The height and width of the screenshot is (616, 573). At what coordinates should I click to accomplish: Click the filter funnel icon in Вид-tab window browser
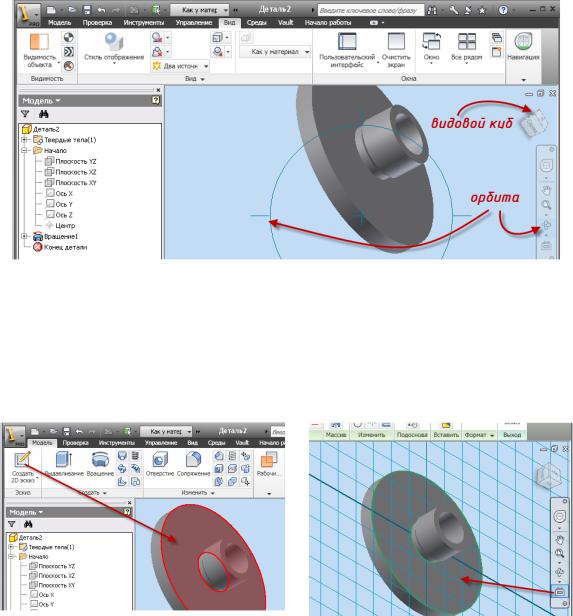(x=25, y=114)
